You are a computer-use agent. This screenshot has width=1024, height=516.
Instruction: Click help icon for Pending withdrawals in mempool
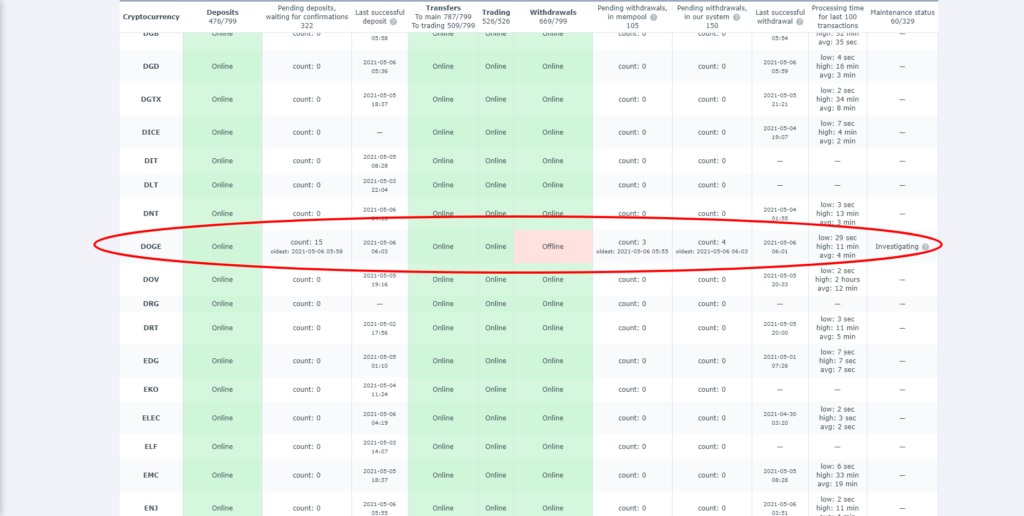point(654,17)
